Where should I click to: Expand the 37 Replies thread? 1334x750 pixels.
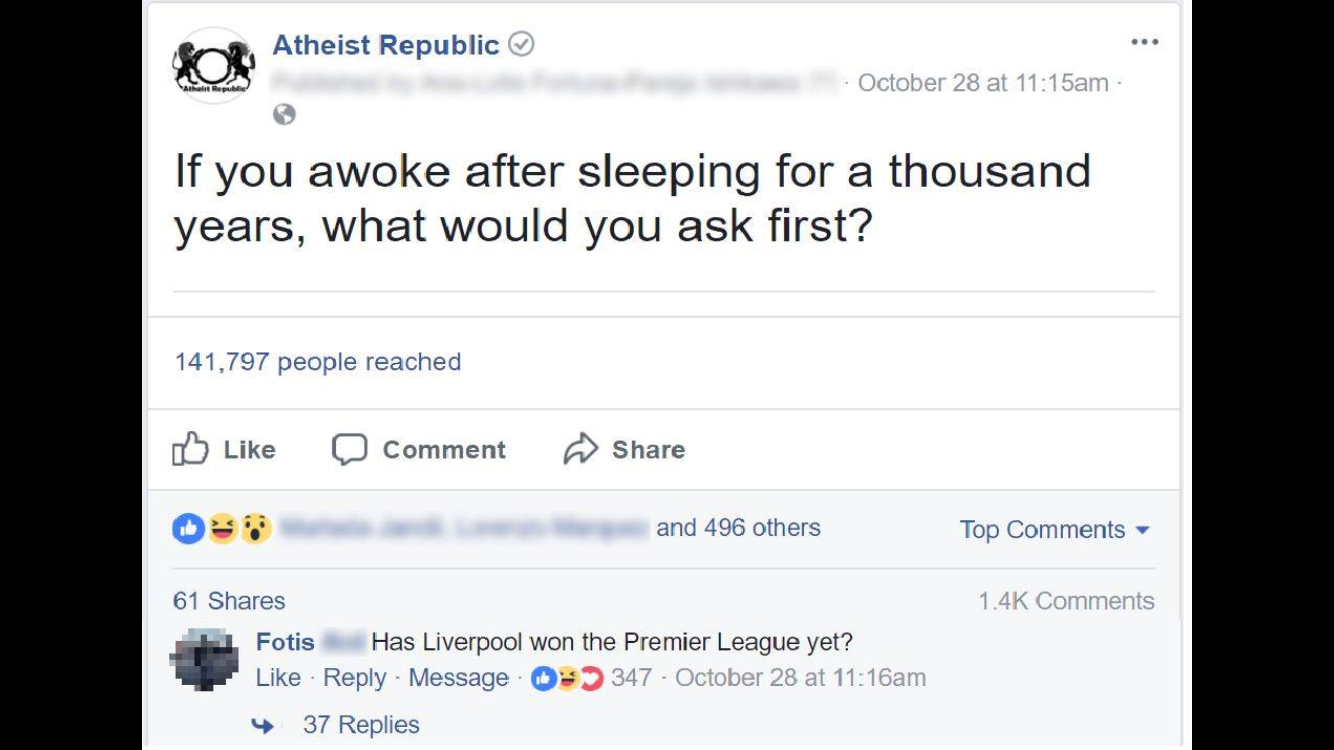click(x=360, y=725)
